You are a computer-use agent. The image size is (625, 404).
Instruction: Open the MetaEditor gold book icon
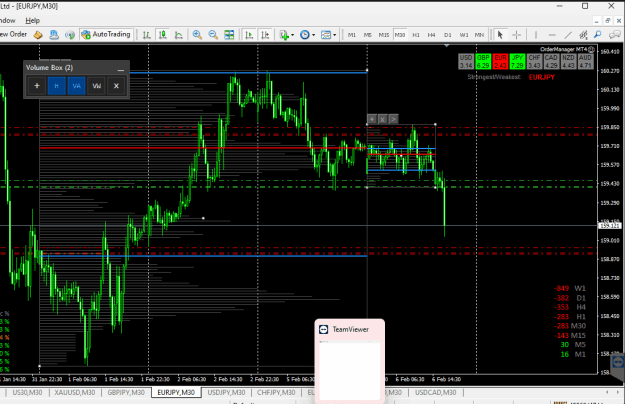38,35
